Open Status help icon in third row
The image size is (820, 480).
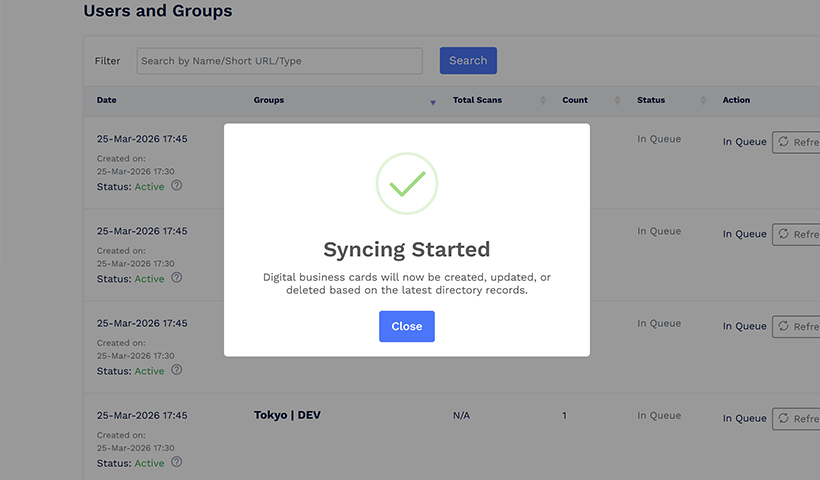[x=177, y=370]
